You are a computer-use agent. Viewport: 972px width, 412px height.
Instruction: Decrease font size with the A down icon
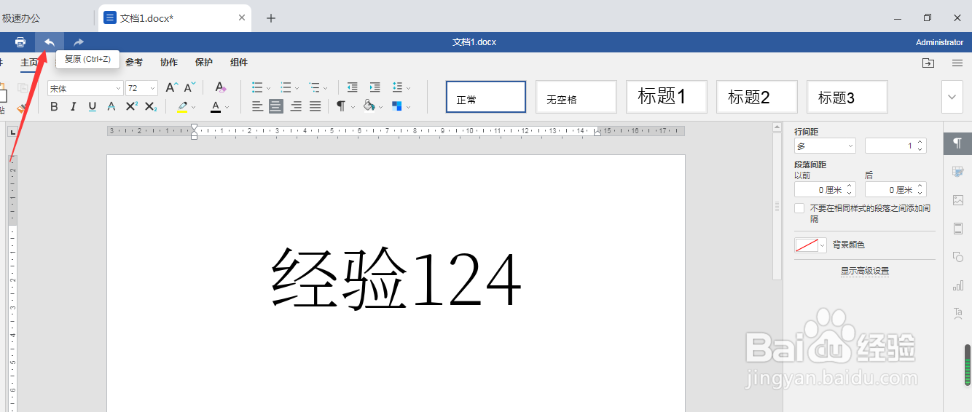coord(190,87)
